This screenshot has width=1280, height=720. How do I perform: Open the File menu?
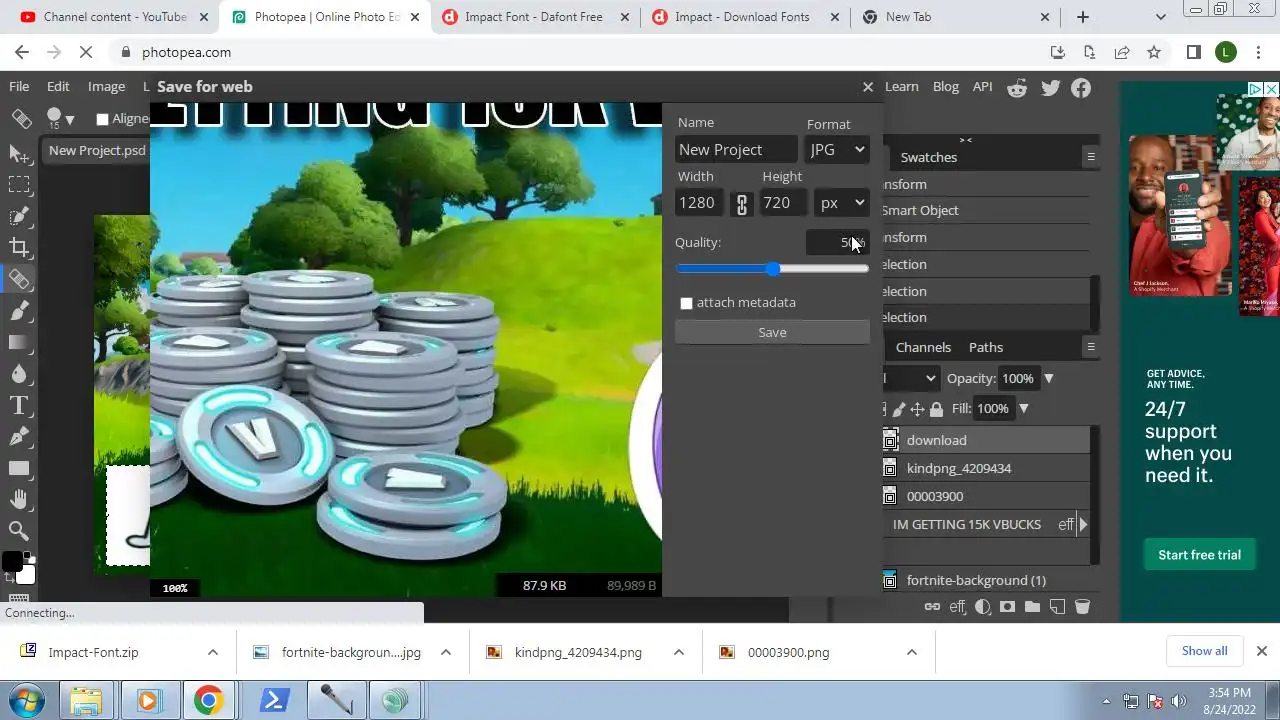coord(19,87)
